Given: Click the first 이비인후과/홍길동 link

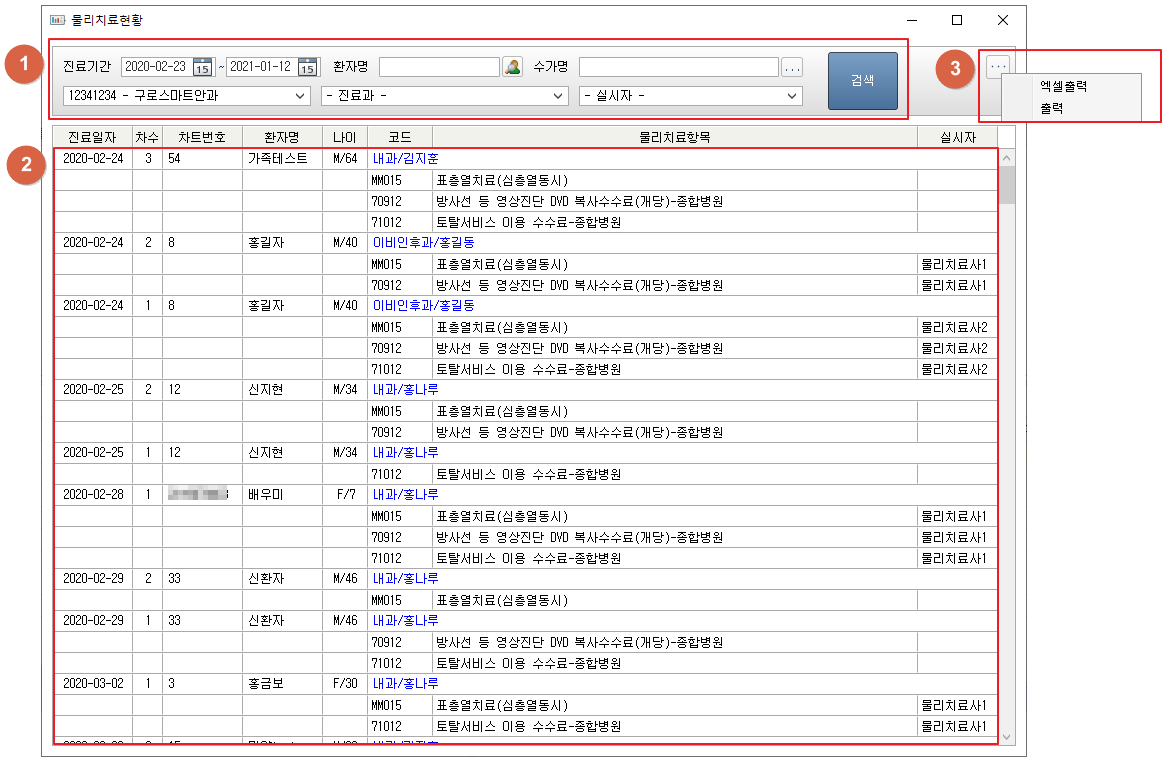Looking at the screenshot, I should pos(423,243).
